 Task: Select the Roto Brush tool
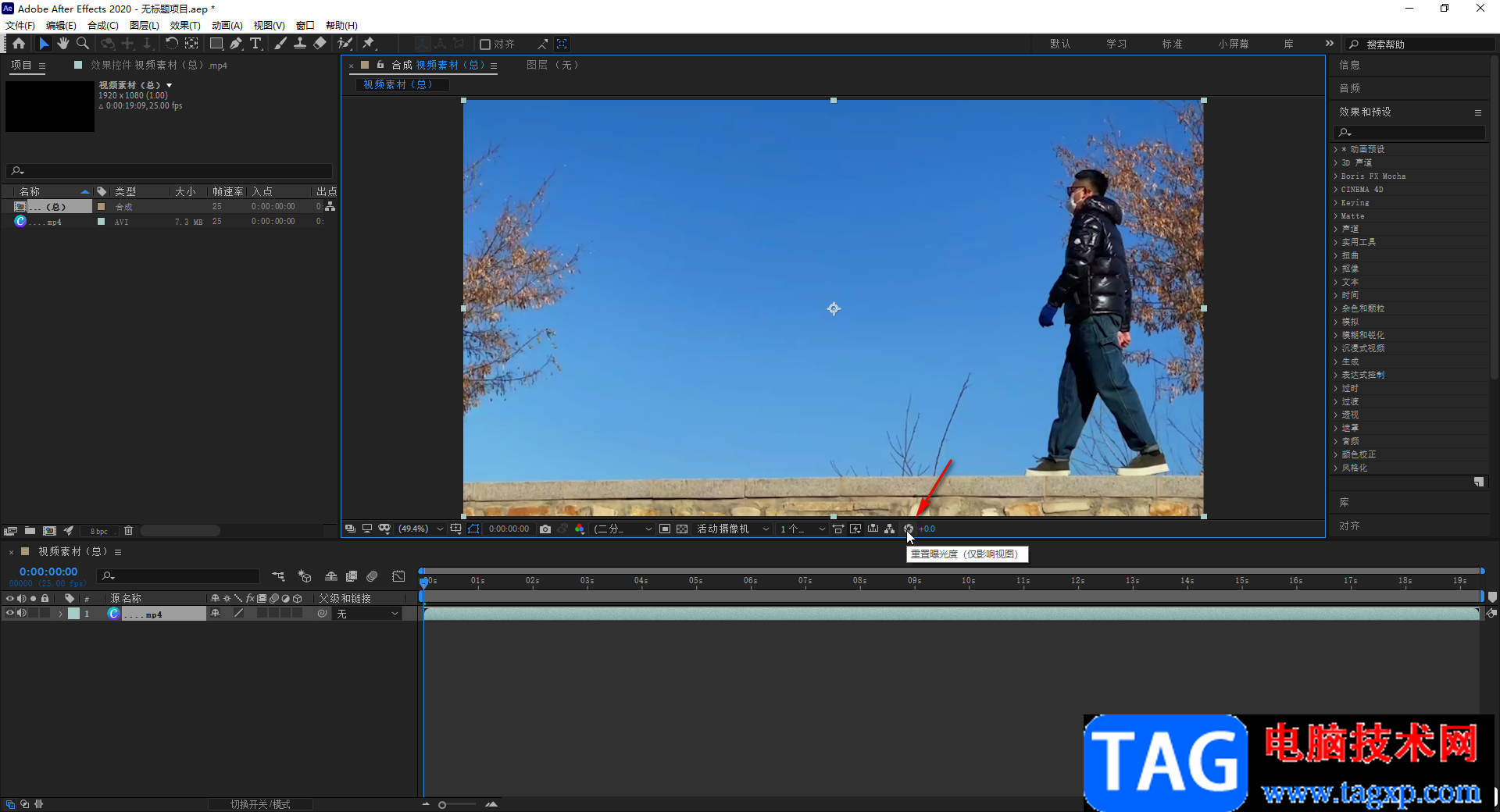pyautogui.click(x=345, y=44)
